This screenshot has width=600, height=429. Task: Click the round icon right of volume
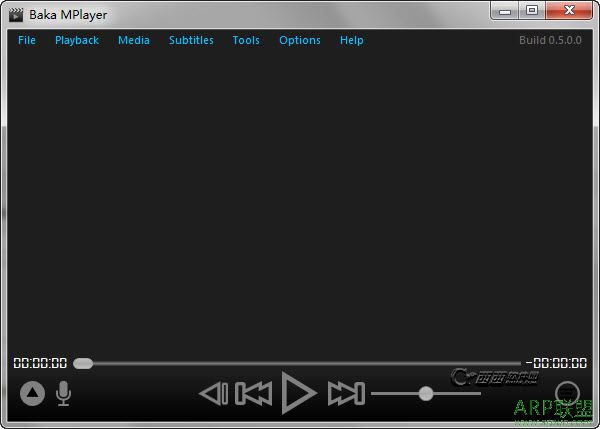click(x=567, y=393)
